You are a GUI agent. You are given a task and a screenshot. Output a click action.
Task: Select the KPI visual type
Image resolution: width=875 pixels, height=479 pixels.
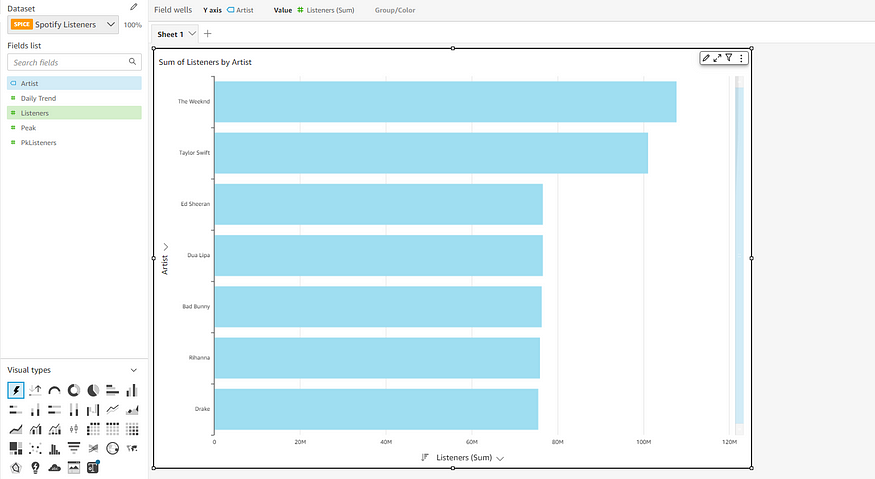point(35,390)
